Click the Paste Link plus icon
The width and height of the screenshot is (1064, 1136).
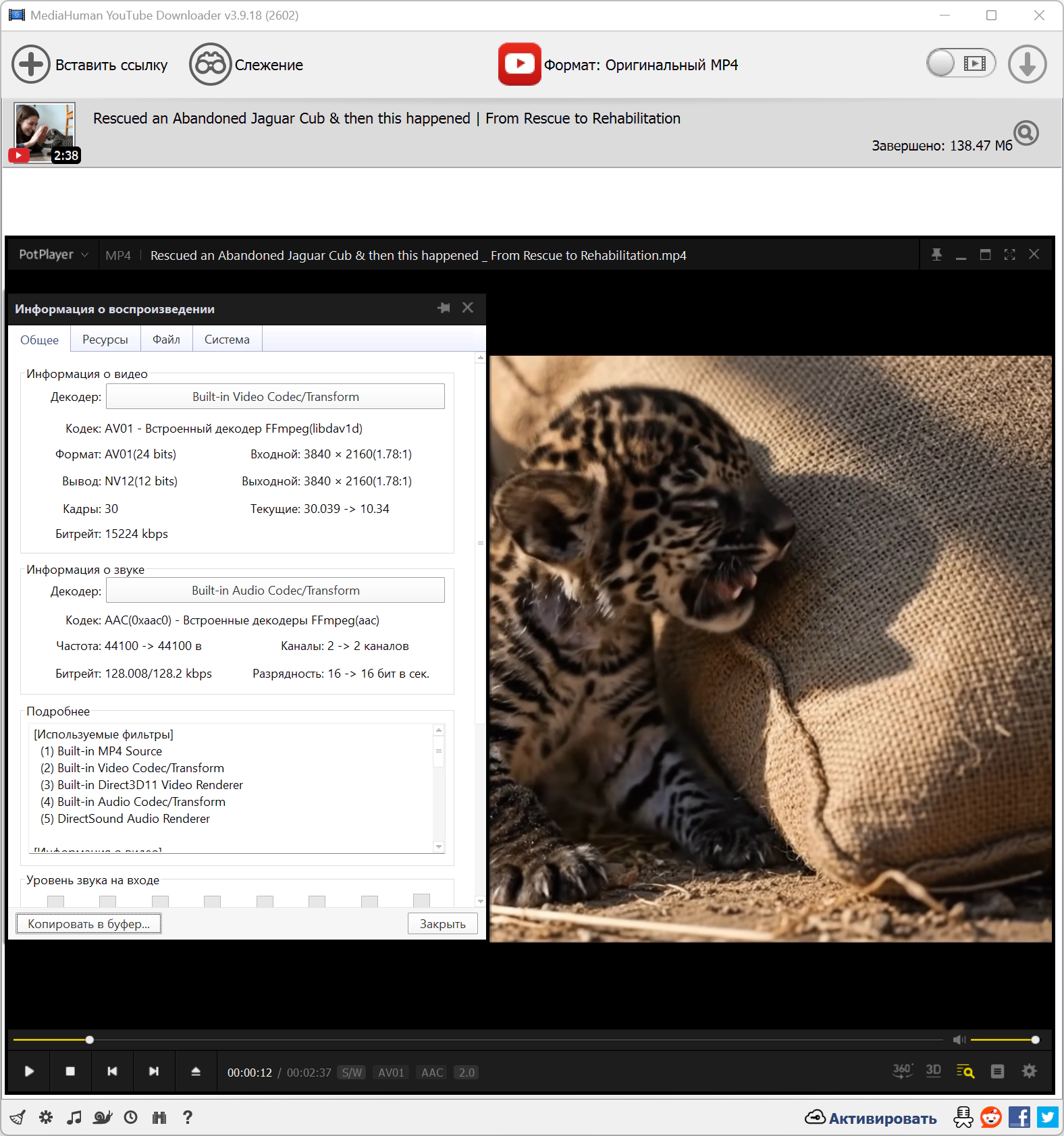coord(30,65)
